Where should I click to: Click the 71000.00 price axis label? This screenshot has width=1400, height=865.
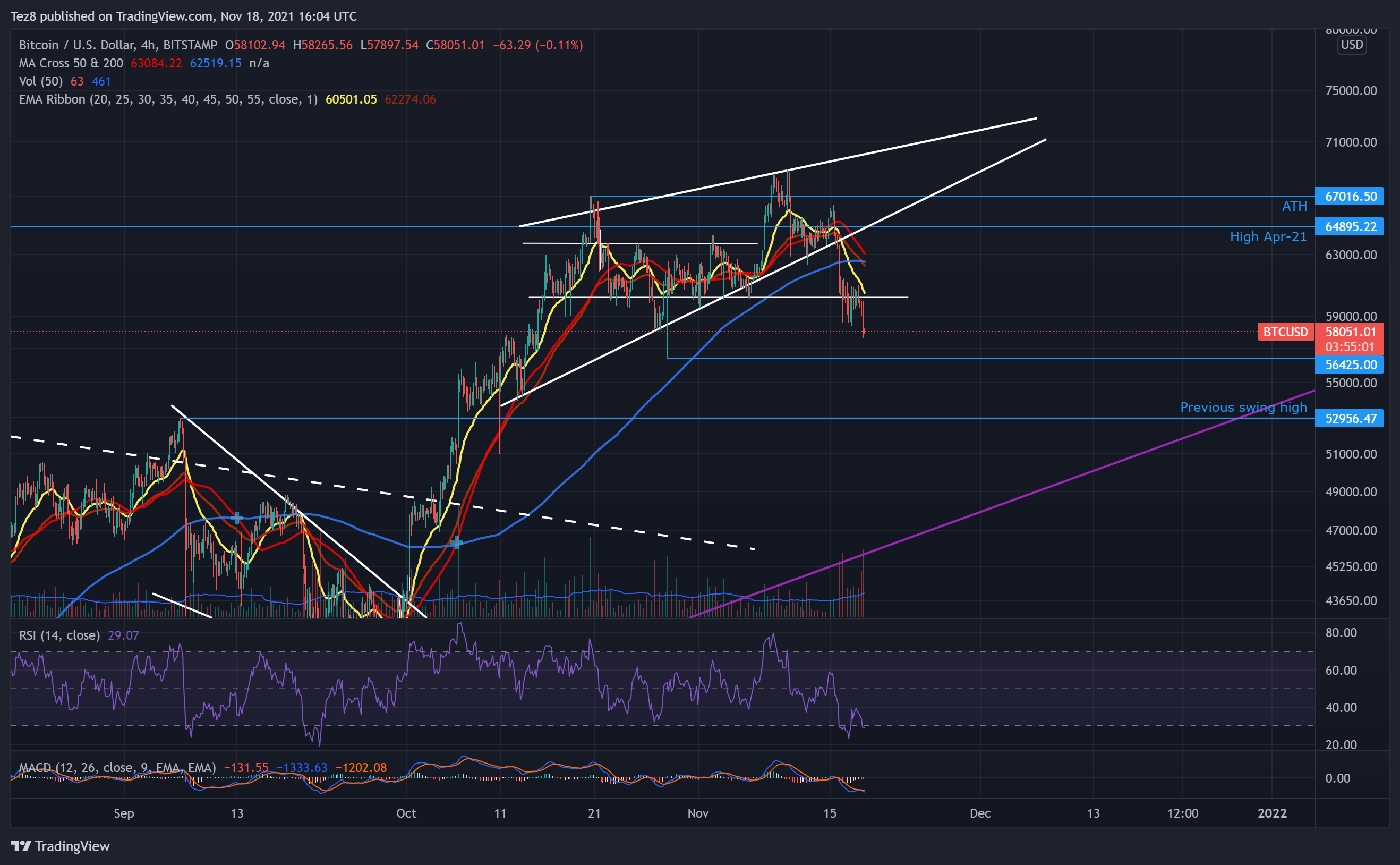pyautogui.click(x=1351, y=142)
